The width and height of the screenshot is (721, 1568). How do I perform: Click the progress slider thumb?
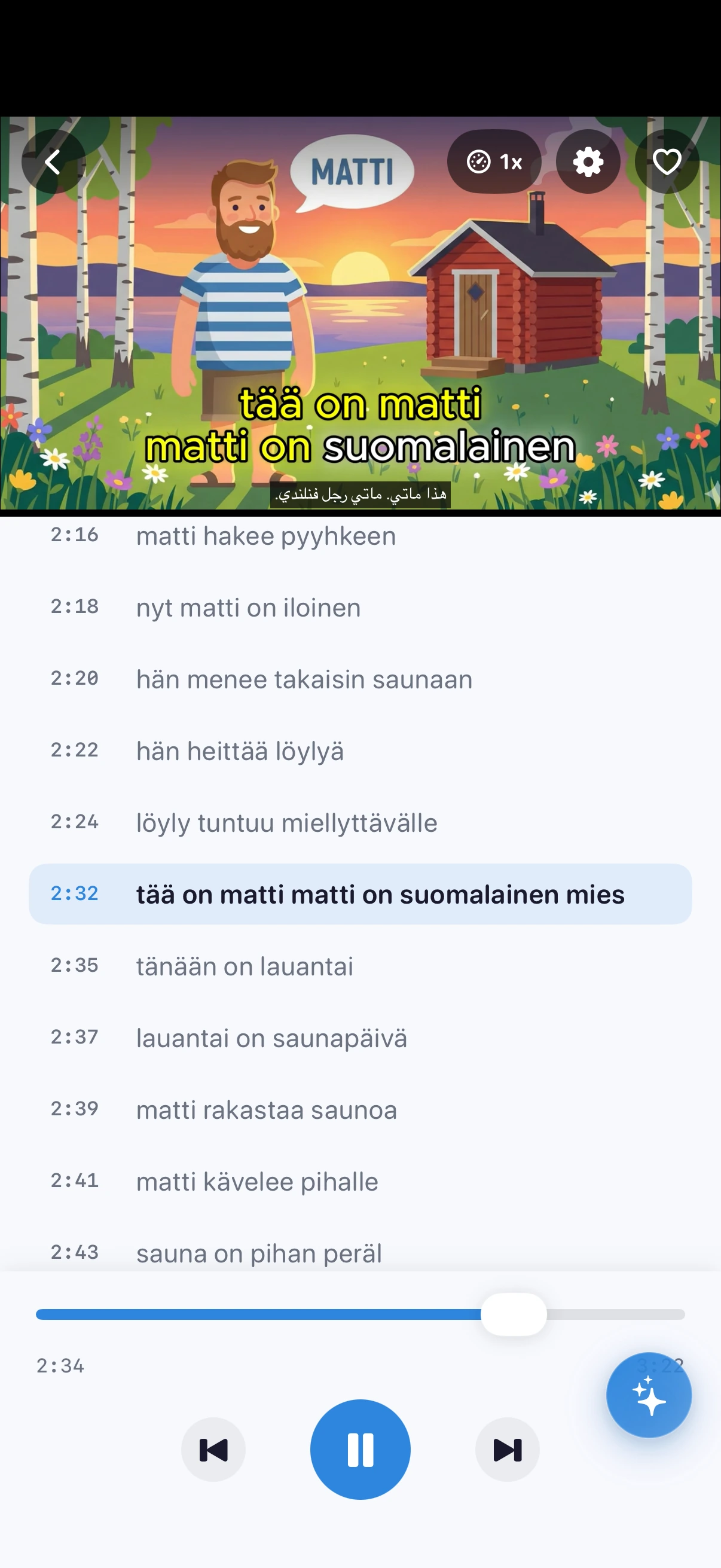(x=514, y=1314)
